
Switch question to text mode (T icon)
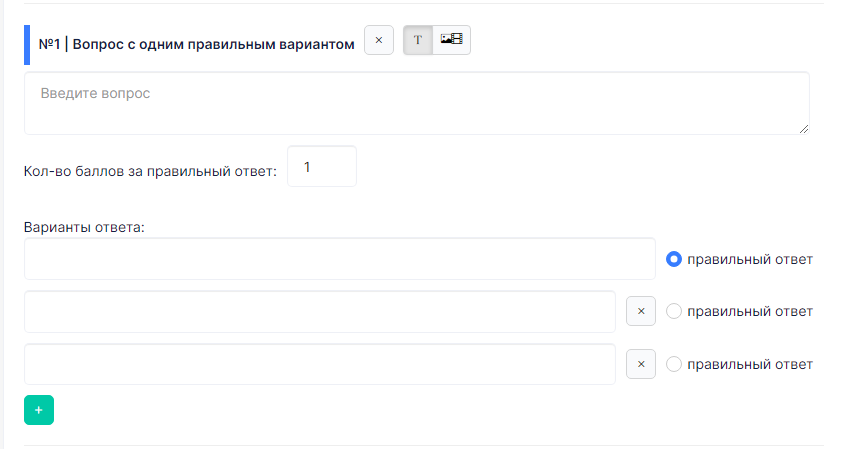coord(418,40)
